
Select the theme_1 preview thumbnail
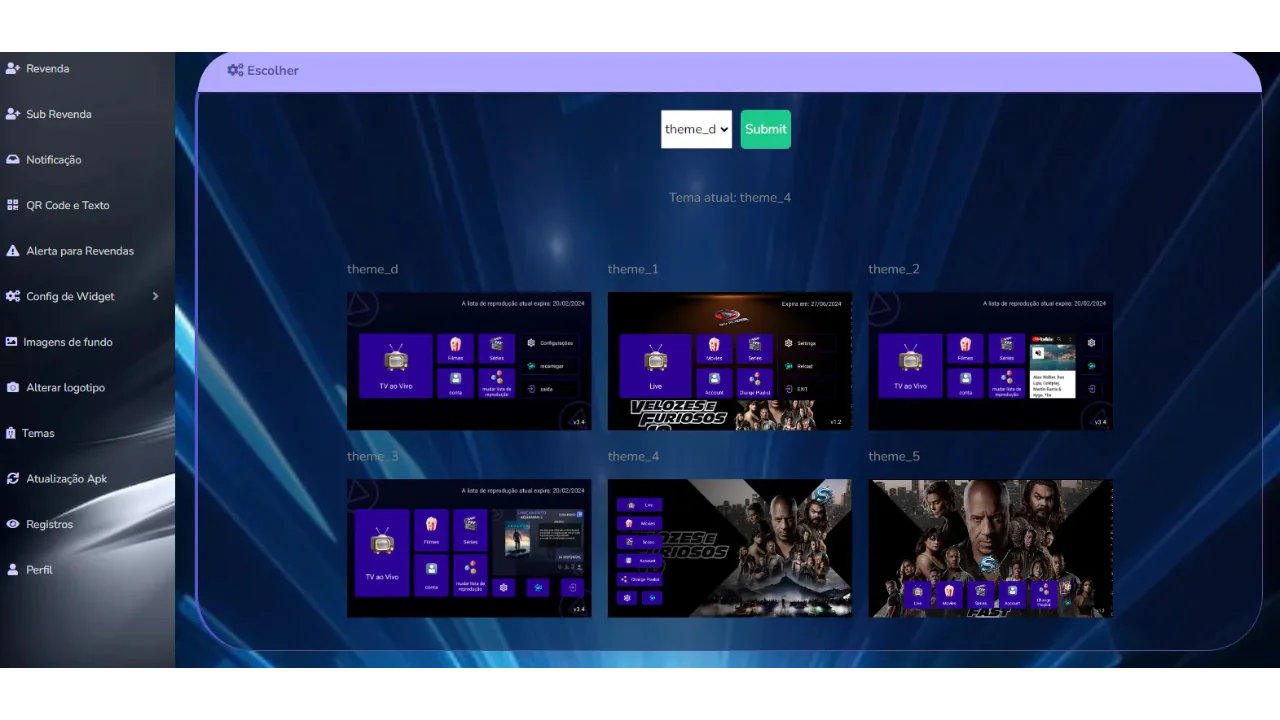click(730, 361)
